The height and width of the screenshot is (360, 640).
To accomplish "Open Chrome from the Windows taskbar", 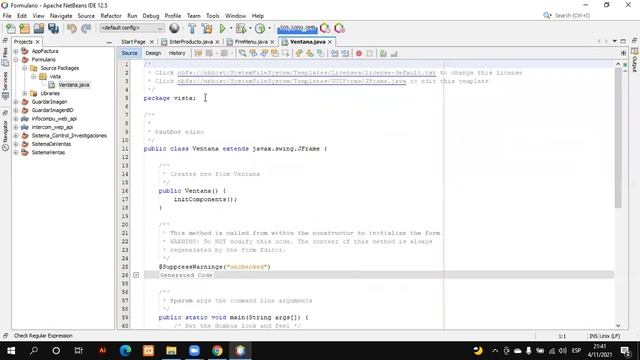I will (217, 351).
